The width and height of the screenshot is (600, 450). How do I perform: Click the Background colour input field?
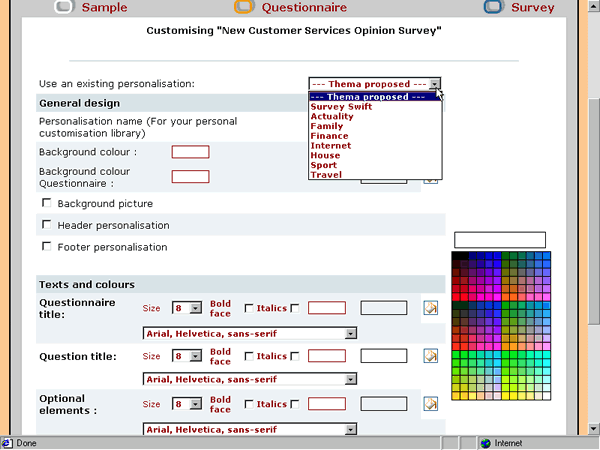pyautogui.click(x=191, y=152)
